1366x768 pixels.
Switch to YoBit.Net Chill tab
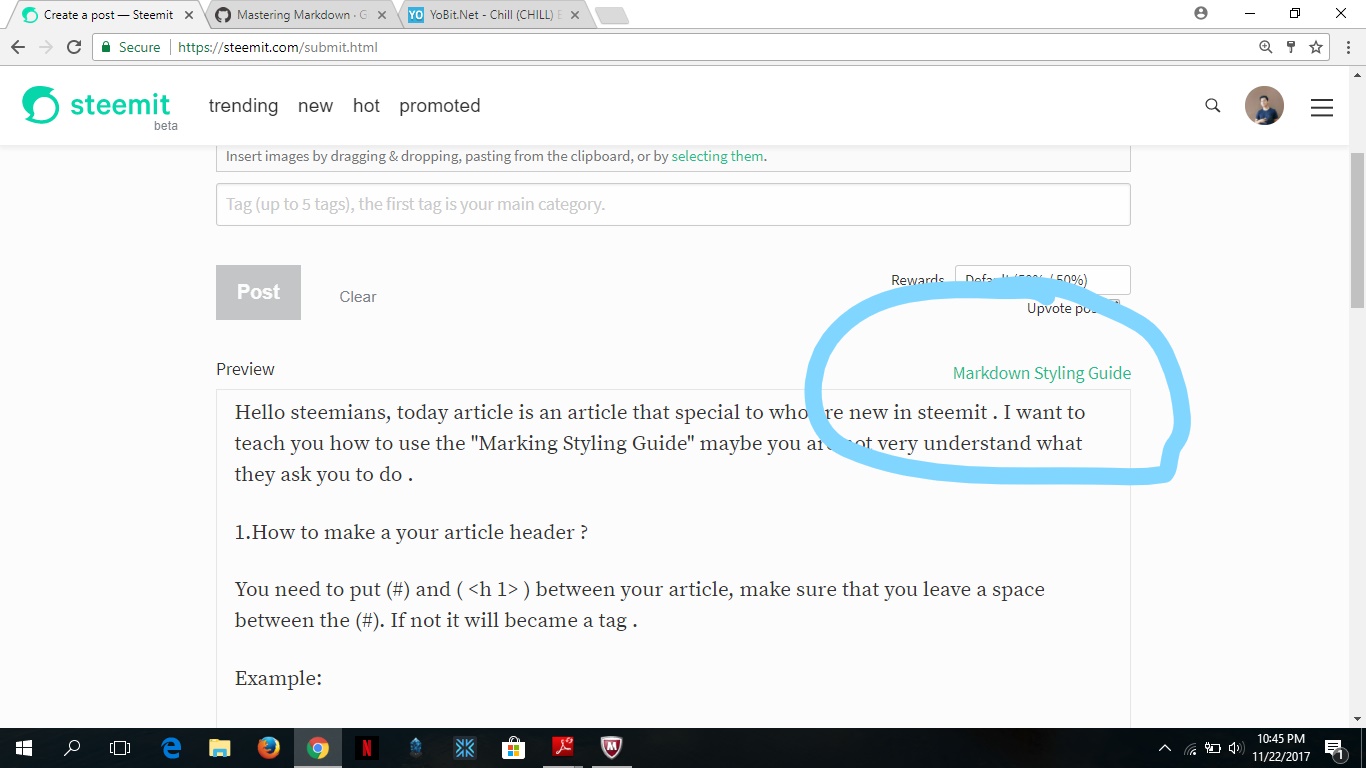[x=496, y=15]
